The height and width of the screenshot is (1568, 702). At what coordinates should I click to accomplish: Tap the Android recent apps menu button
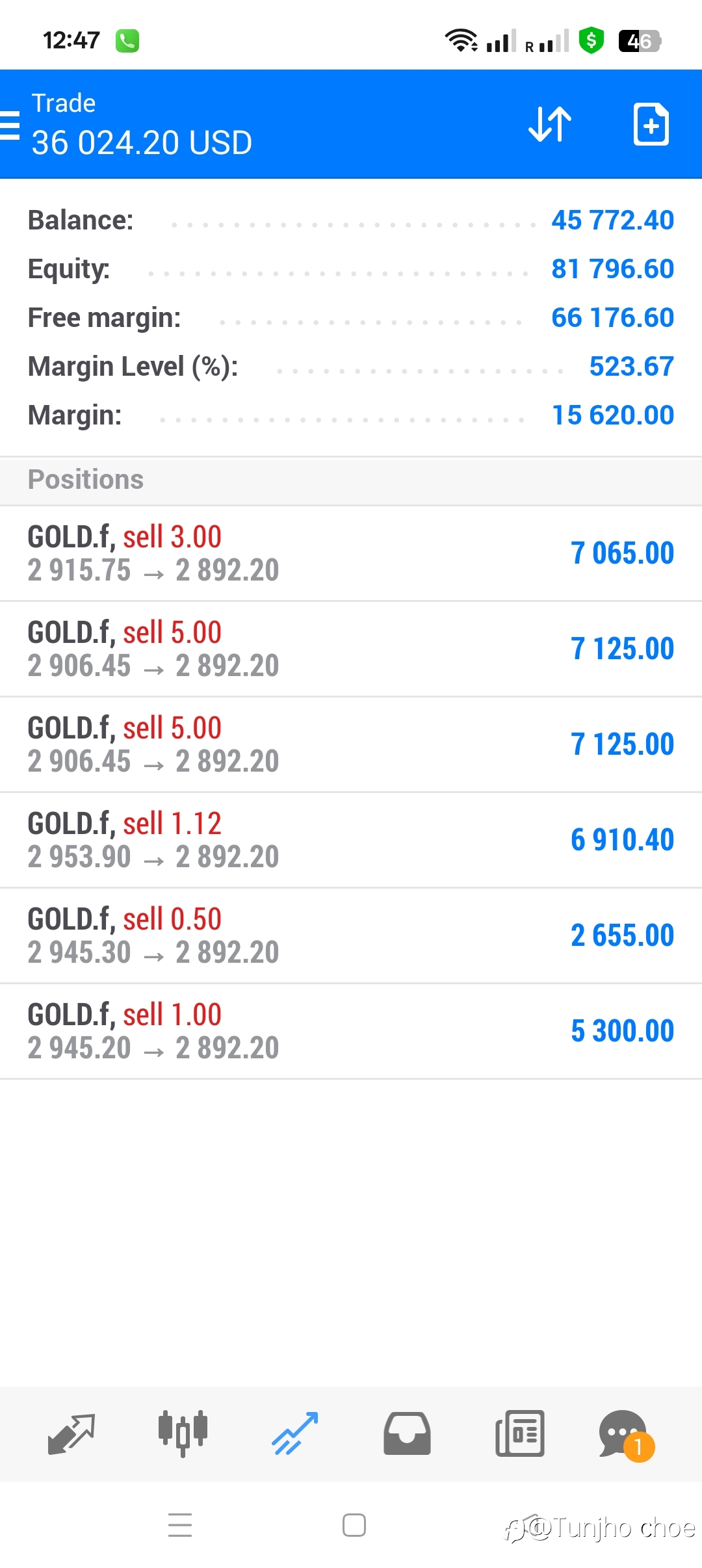click(x=180, y=1525)
